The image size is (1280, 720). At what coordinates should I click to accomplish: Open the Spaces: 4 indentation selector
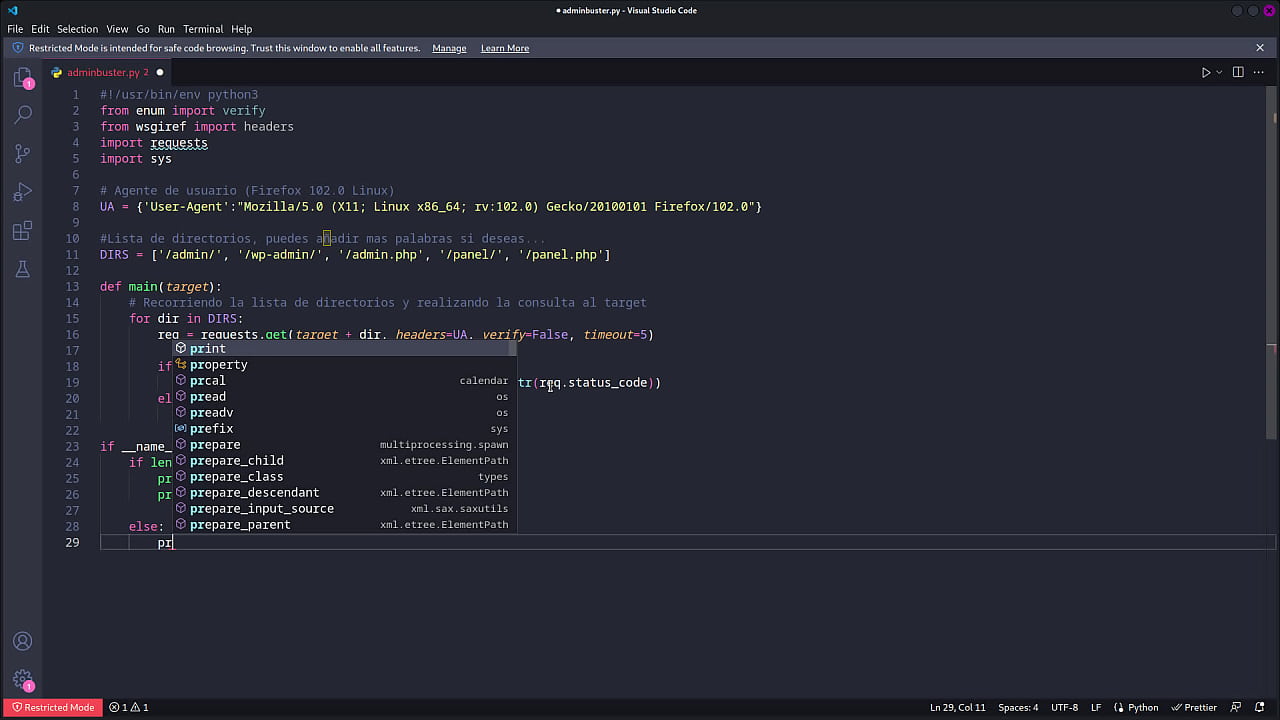(x=1017, y=707)
